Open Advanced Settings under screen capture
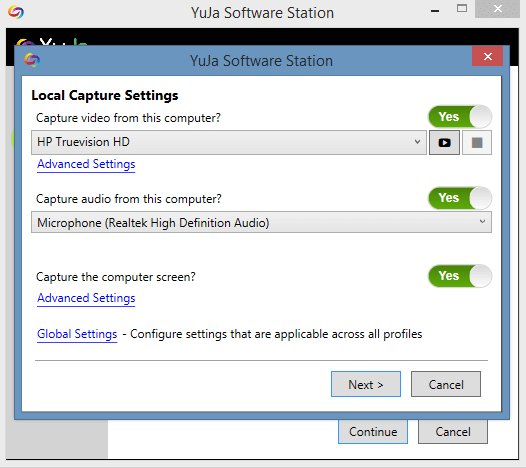 [86, 298]
